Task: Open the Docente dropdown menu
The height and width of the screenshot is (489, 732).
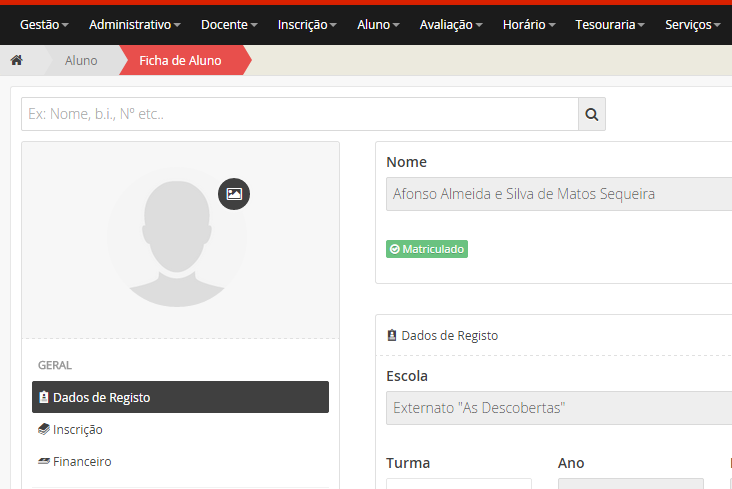Action: point(229,24)
